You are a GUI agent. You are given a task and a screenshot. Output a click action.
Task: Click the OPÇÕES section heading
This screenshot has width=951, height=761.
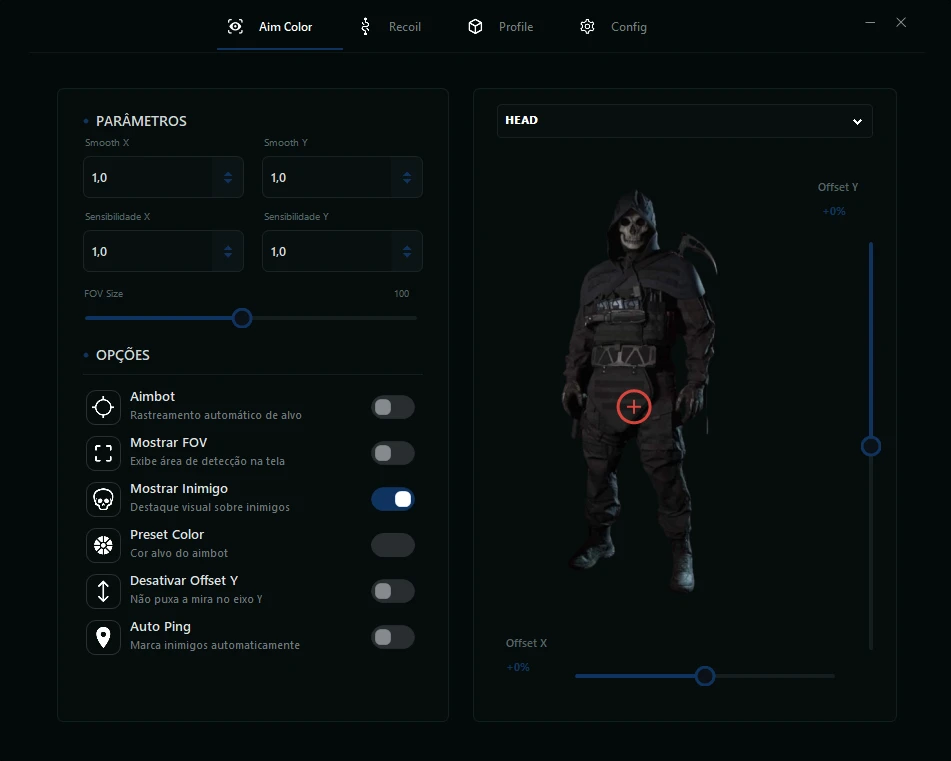pyautogui.click(x=123, y=355)
